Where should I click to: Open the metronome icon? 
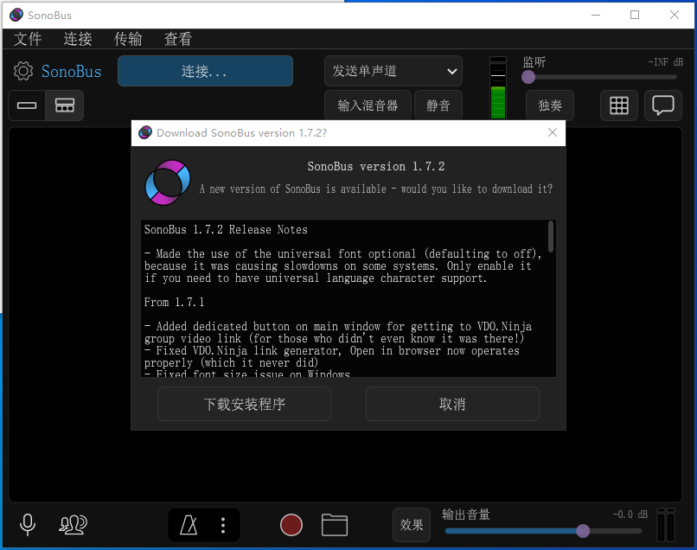coord(188,525)
